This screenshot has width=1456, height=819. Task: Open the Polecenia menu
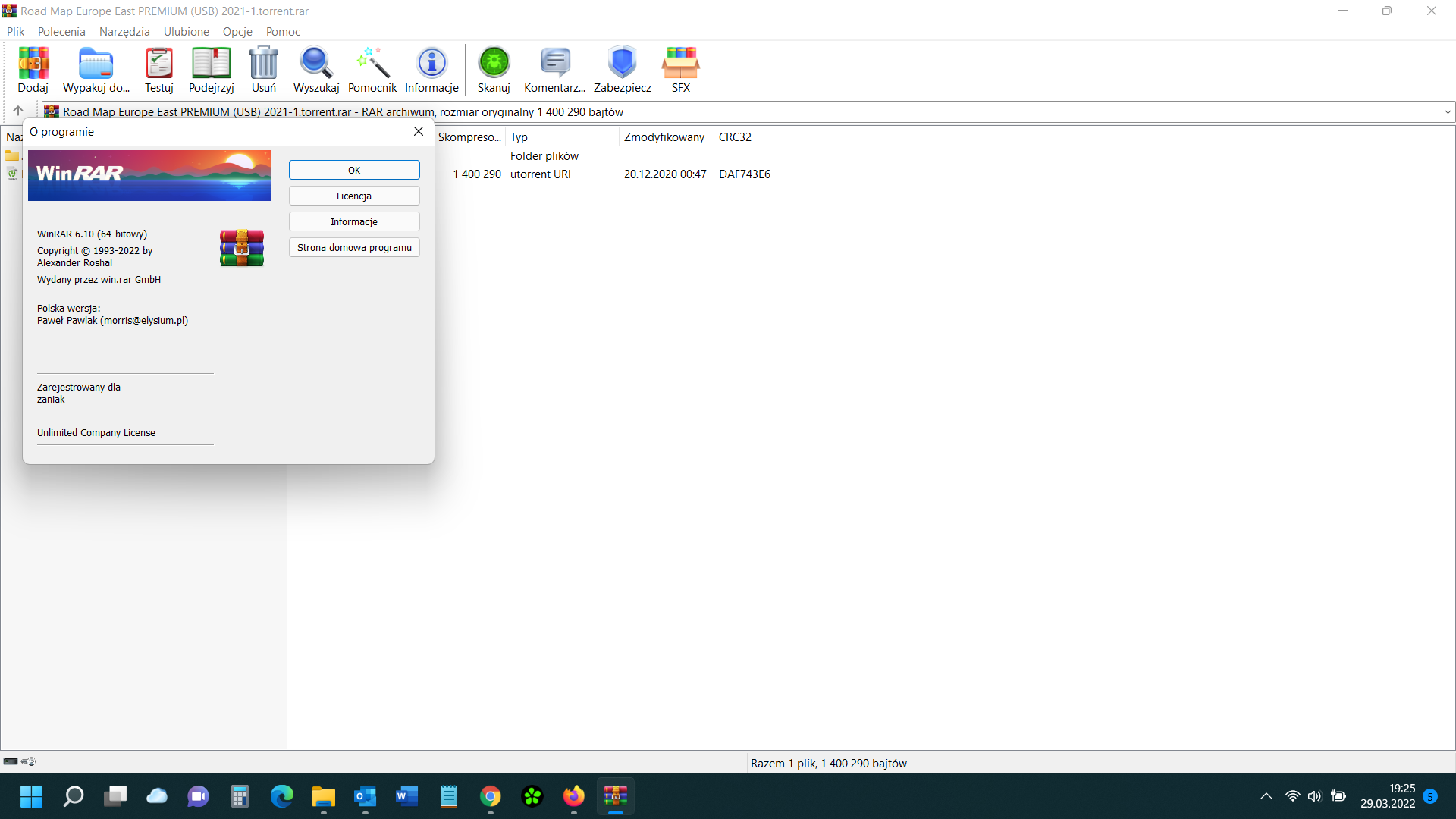tap(61, 31)
